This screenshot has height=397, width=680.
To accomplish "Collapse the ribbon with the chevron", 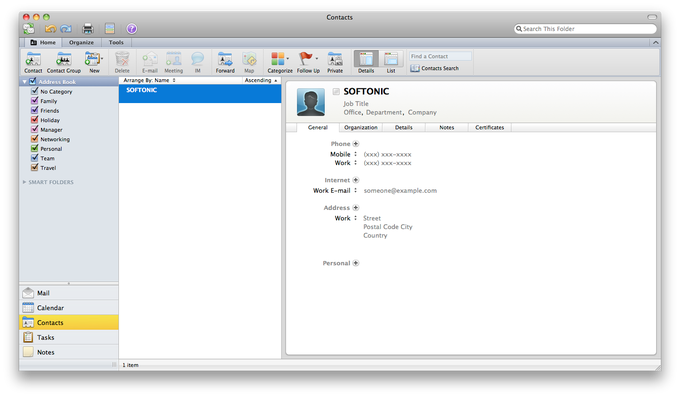I will tap(656, 43).
